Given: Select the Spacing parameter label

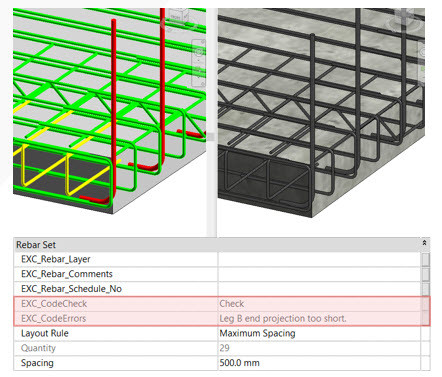Looking at the screenshot, I should [37, 363].
